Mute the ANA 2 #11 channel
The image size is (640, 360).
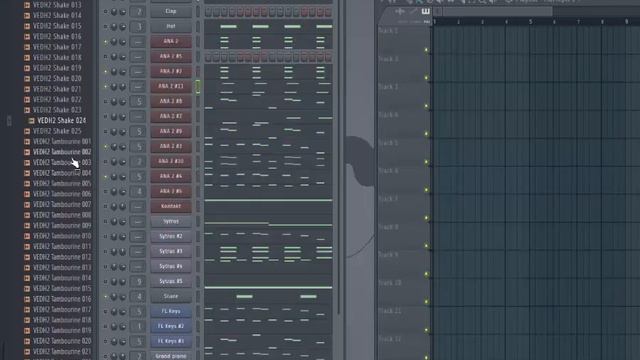pos(105,87)
